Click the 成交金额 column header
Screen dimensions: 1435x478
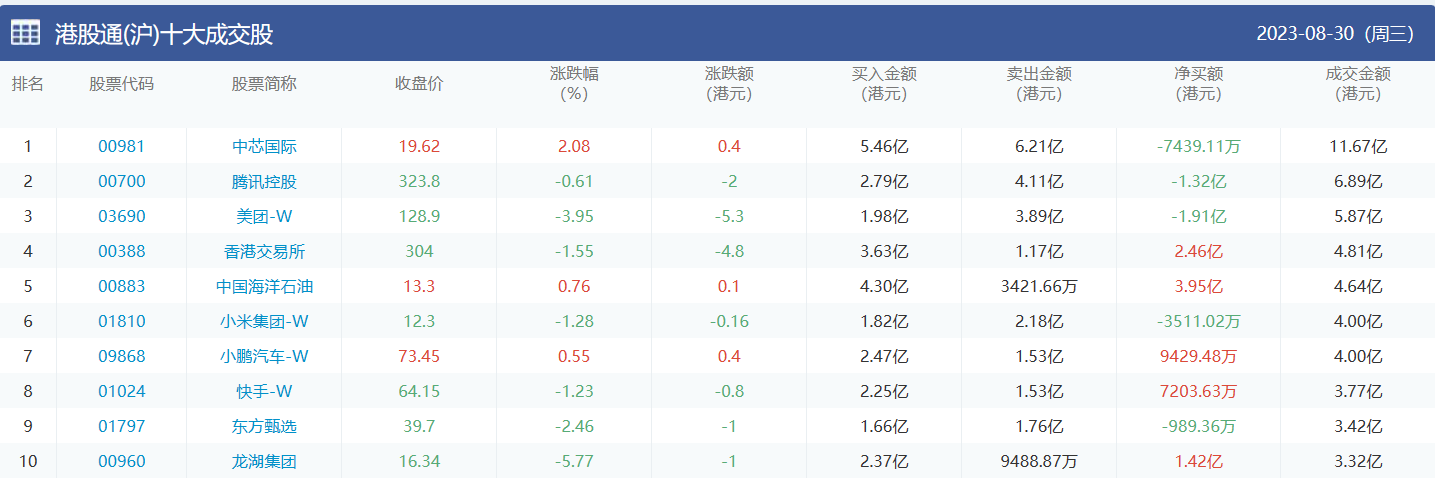tap(1358, 84)
